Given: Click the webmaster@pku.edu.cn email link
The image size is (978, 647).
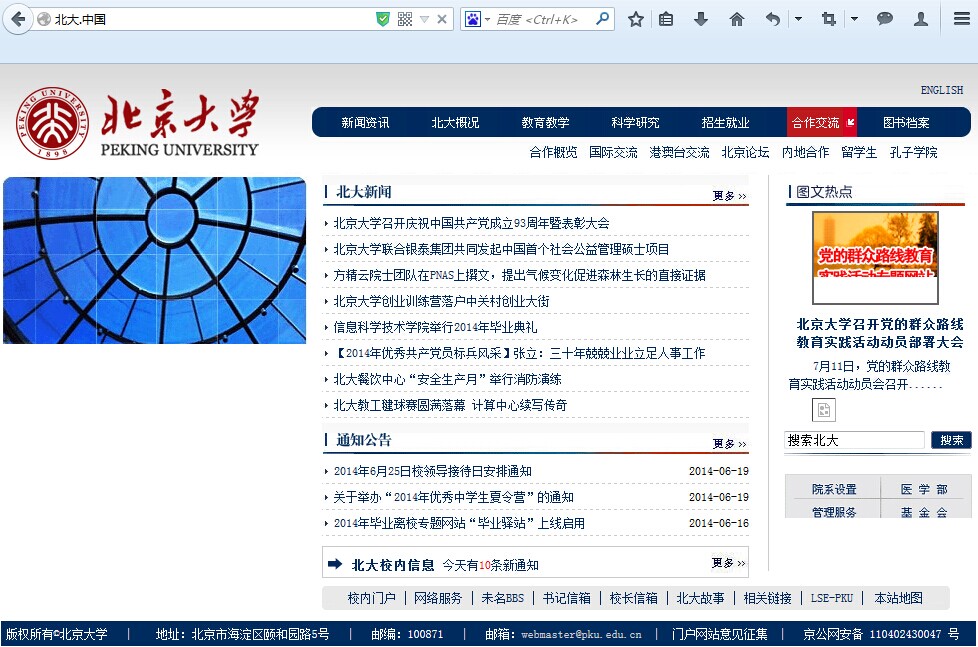Looking at the screenshot, I should tap(581, 635).
